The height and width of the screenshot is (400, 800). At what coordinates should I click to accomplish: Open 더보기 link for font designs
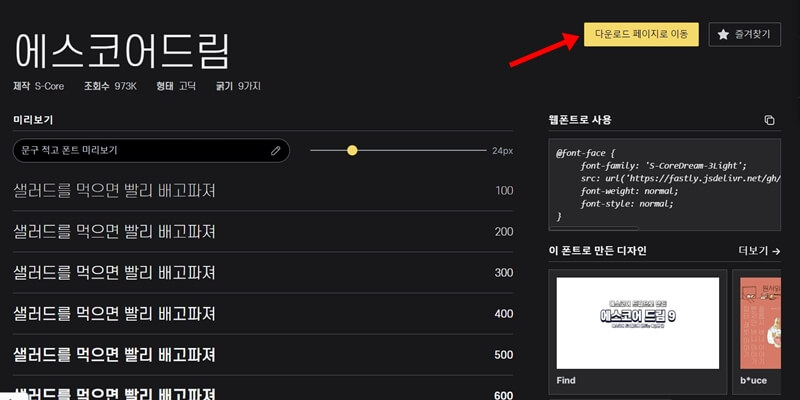point(759,251)
